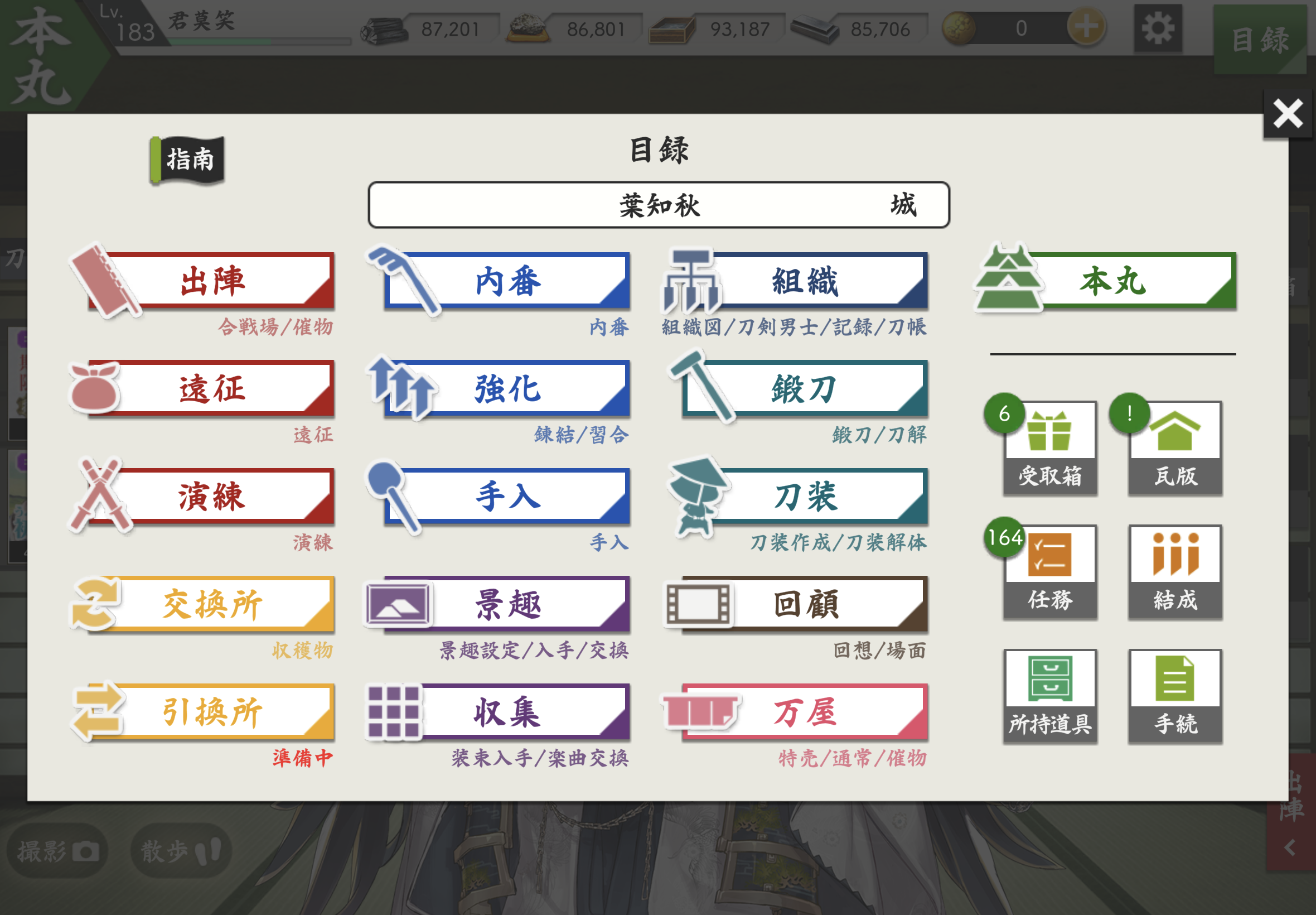Open the 瓦版 news house icon
This screenshot has height=915, width=1316.
pyautogui.click(x=1175, y=448)
